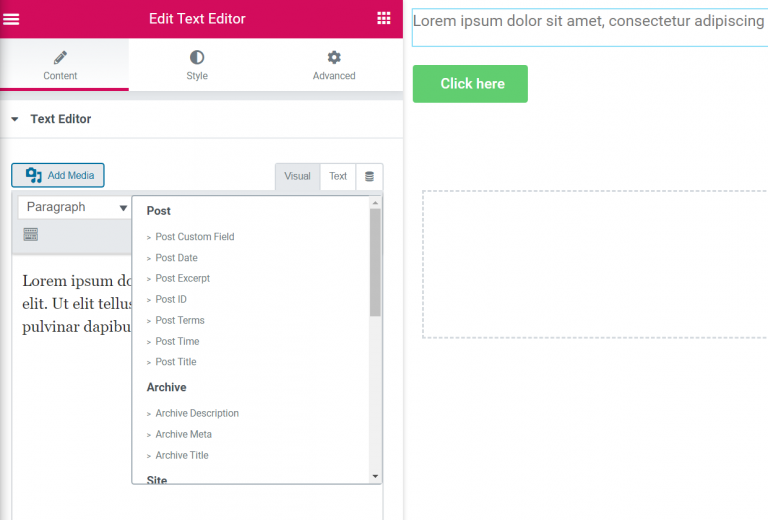
Task: Select Archive Title dynamic tag
Action: (181, 455)
